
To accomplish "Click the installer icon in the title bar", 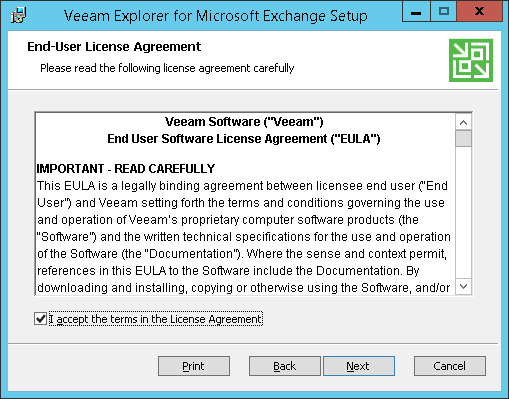I will [x=18, y=15].
